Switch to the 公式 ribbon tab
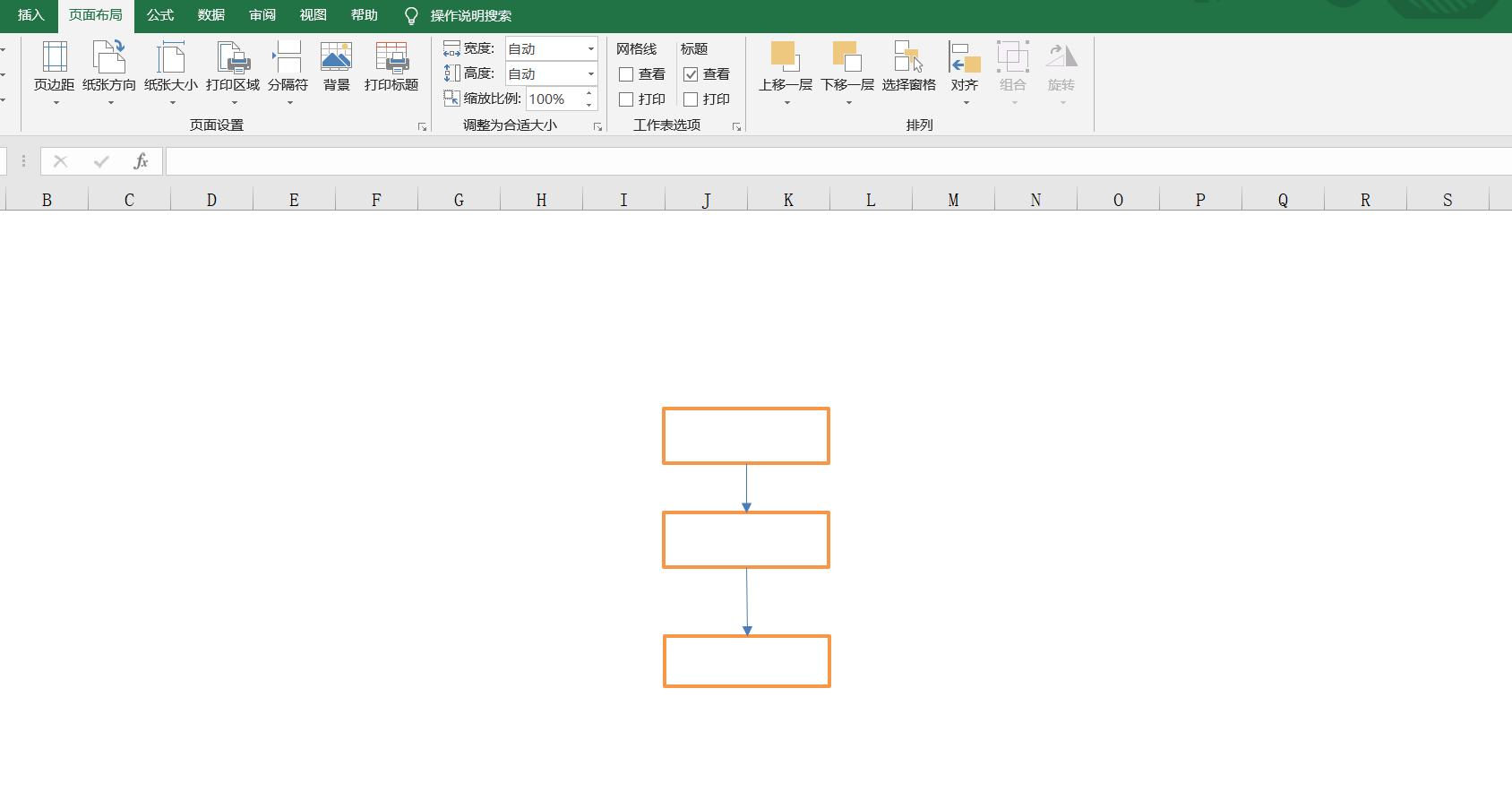 tap(160, 15)
